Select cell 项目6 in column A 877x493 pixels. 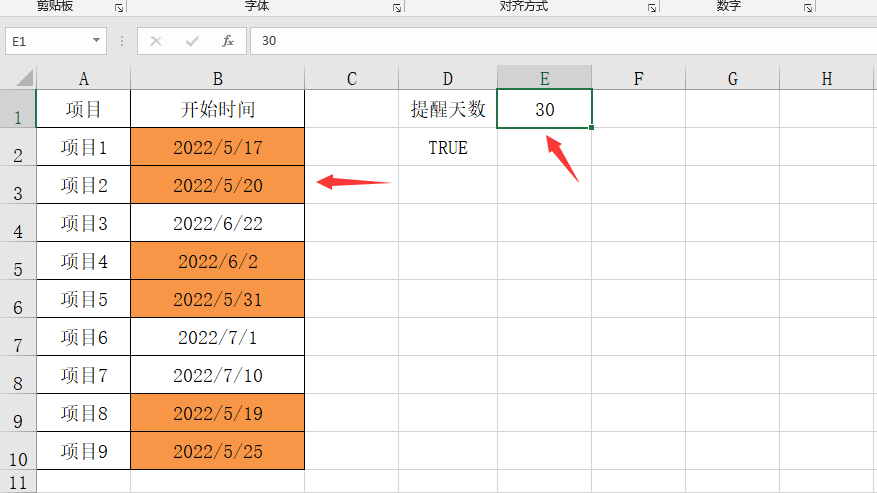pyautogui.click(x=83, y=337)
